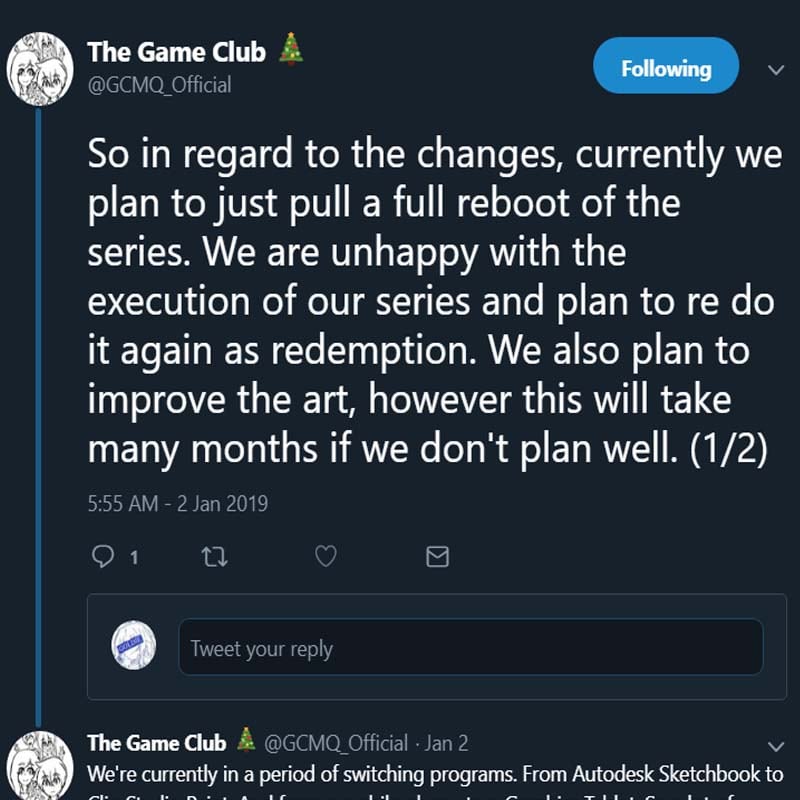Expand the main tweet options chevron
Viewport: 800px width, 800px height.
pos(775,70)
